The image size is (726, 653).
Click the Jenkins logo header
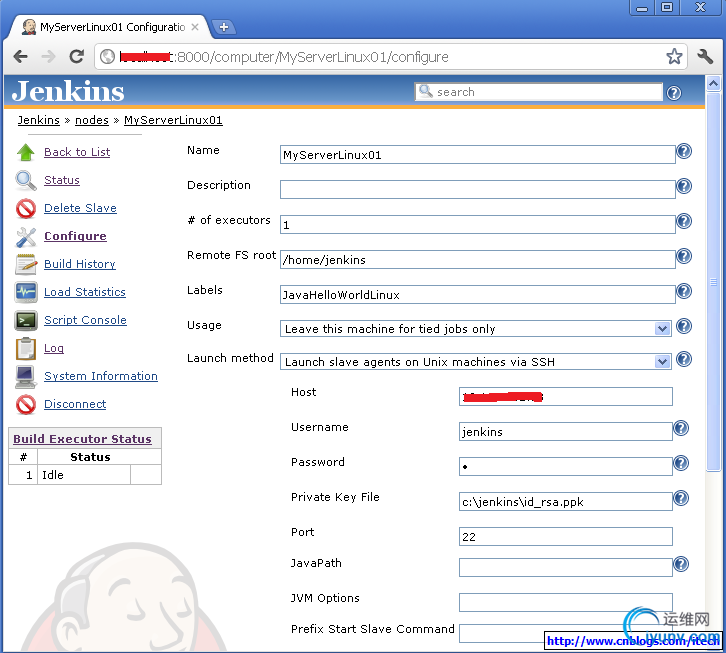click(x=68, y=91)
